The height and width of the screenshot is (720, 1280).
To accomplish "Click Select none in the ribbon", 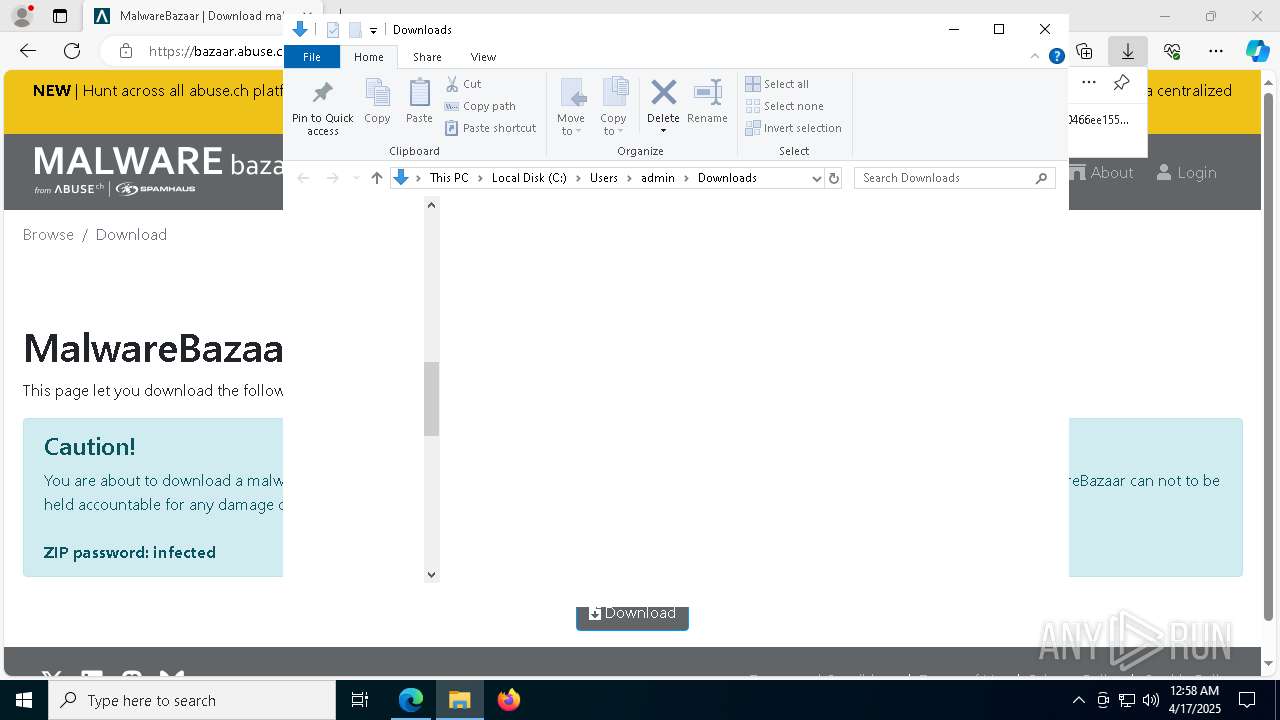I will [x=785, y=106].
